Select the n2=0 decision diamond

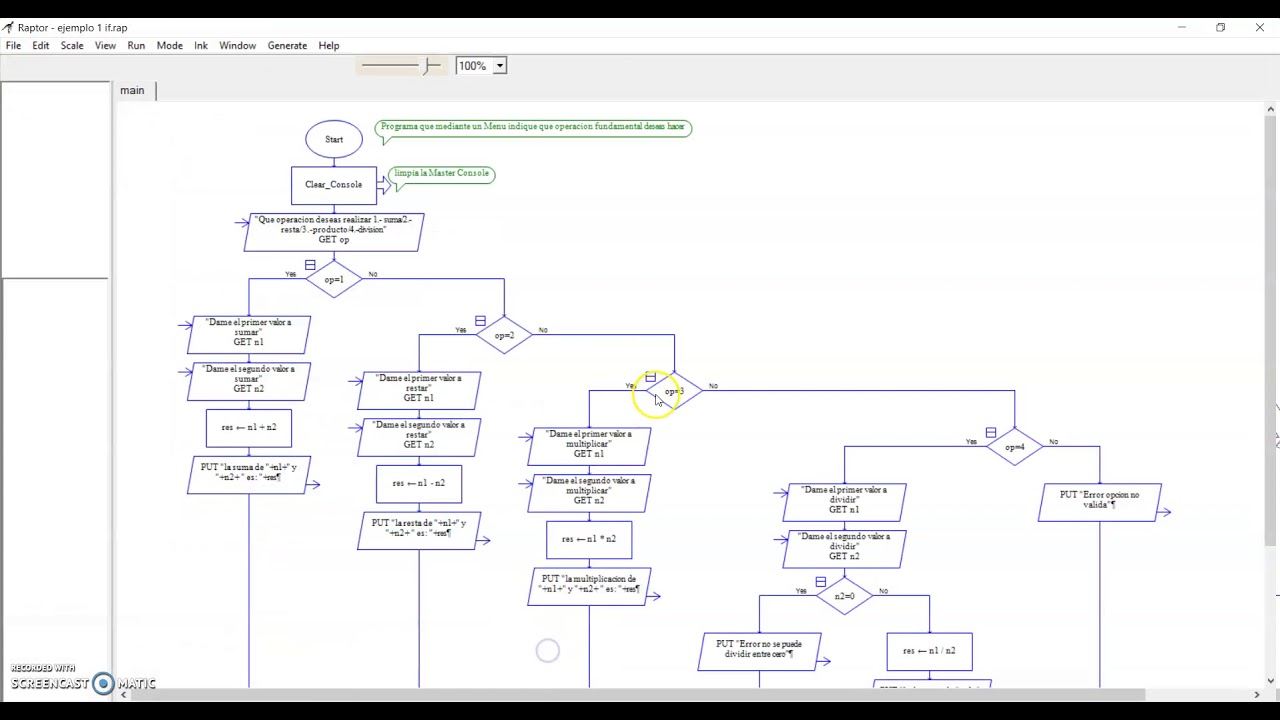pyautogui.click(x=844, y=596)
